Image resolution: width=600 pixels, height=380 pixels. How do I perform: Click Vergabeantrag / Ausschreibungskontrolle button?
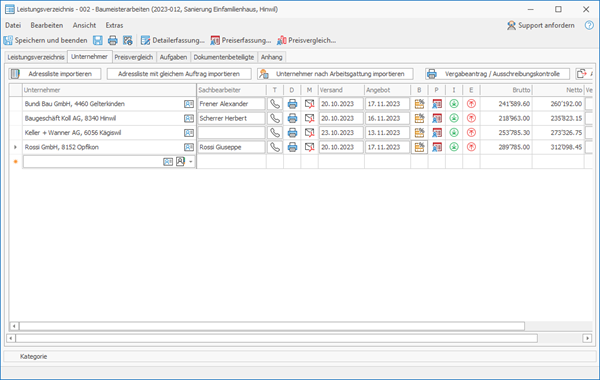pos(497,74)
